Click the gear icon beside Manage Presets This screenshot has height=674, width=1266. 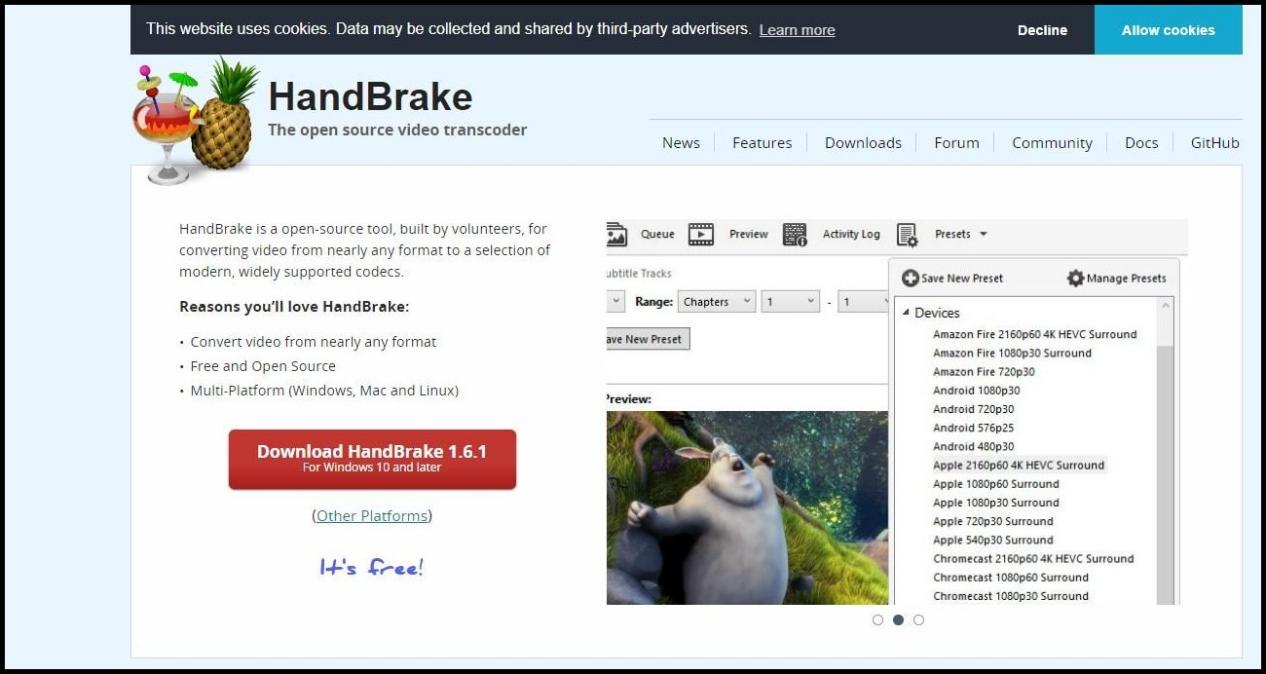click(1075, 278)
